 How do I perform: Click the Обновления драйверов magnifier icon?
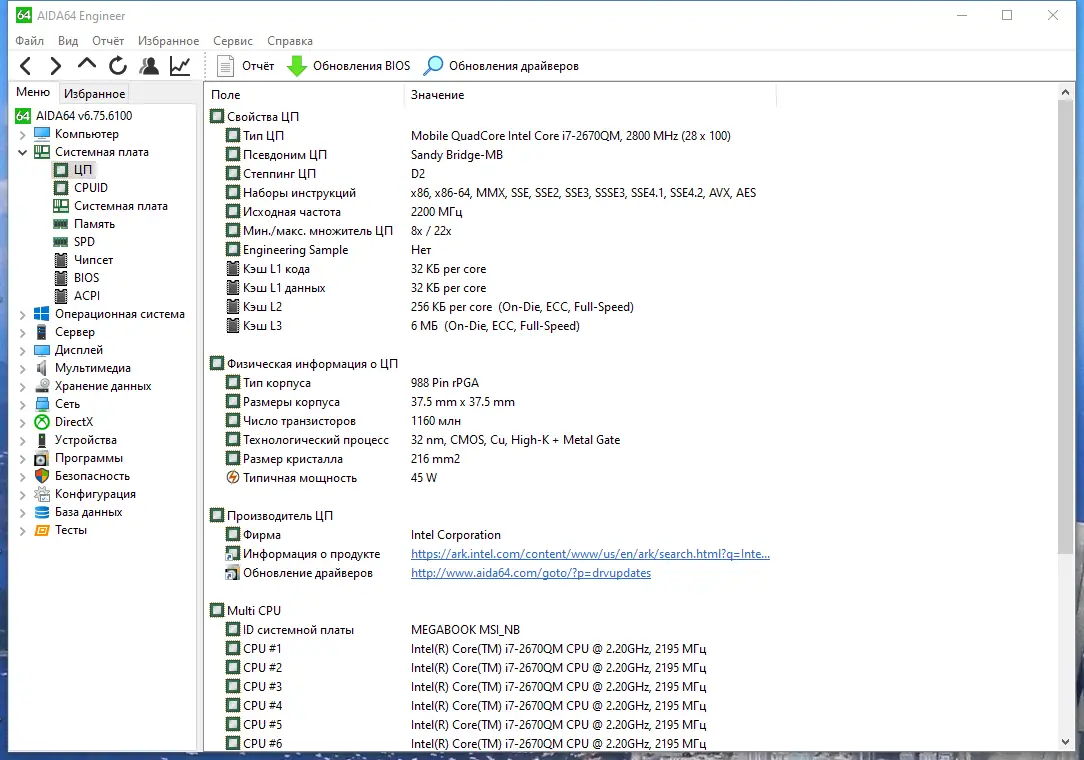[x=432, y=65]
